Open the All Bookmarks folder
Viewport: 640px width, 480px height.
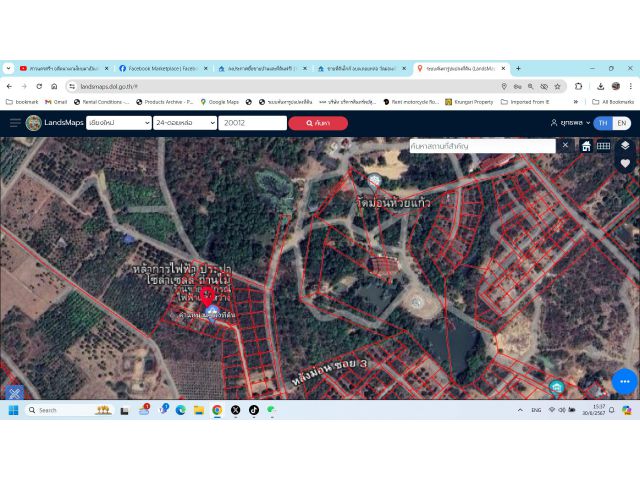(613, 102)
